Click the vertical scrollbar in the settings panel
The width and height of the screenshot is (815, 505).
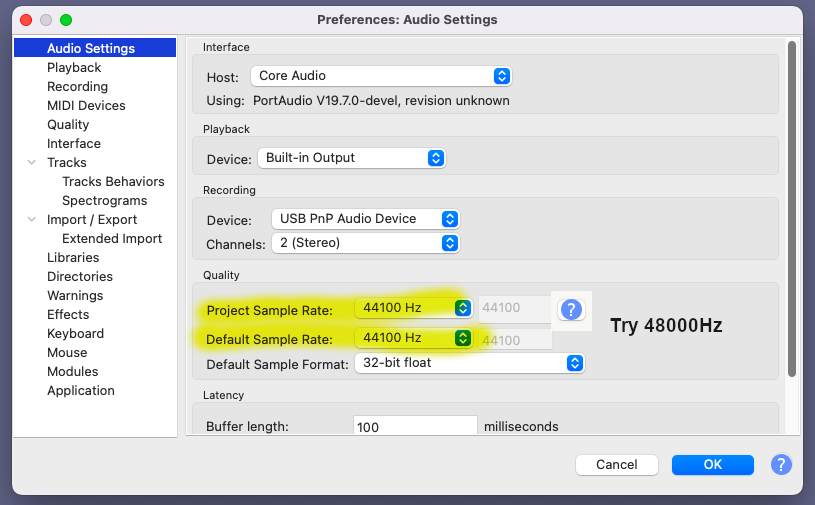[791, 200]
